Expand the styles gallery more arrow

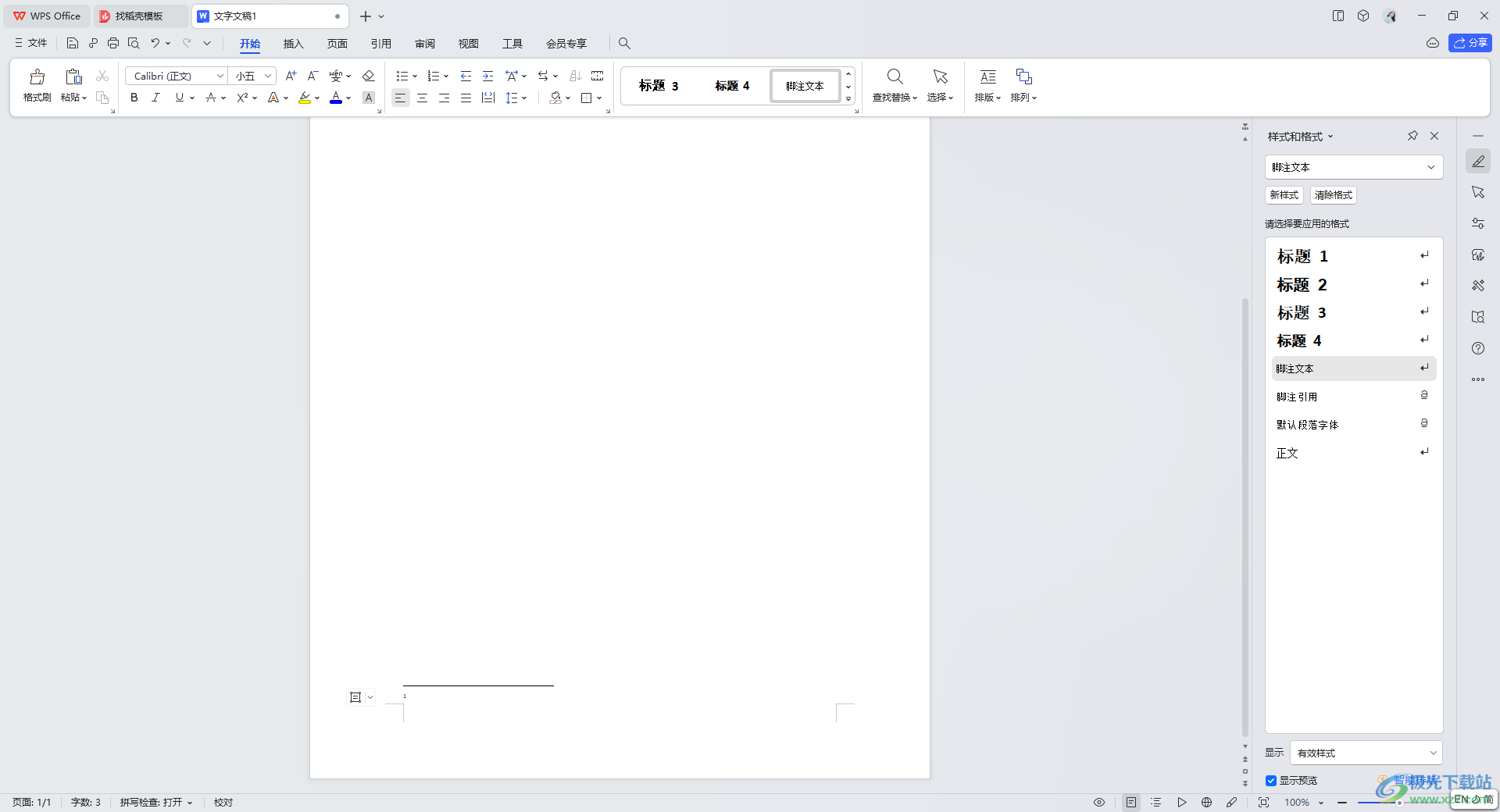click(x=848, y=99)
